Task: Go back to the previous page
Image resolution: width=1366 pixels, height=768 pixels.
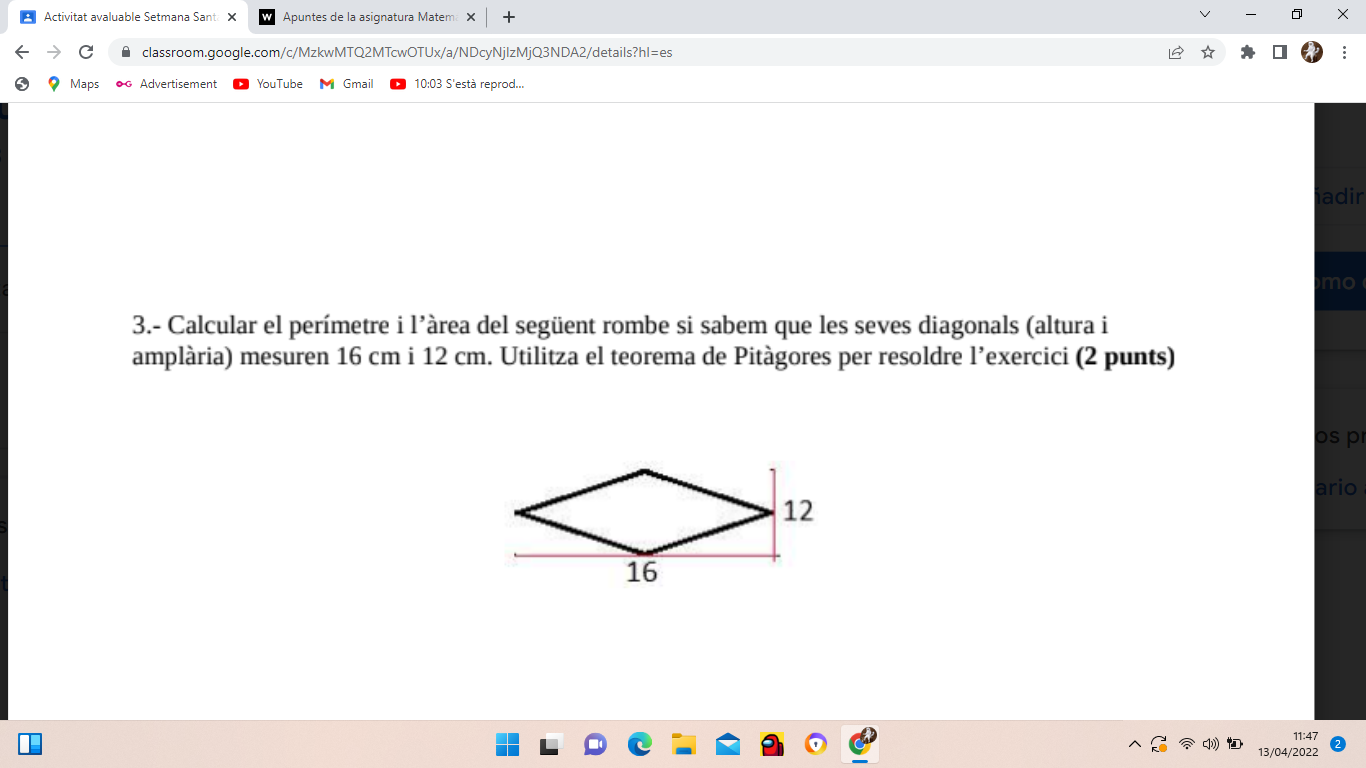Action: click(x=21, y=52)
